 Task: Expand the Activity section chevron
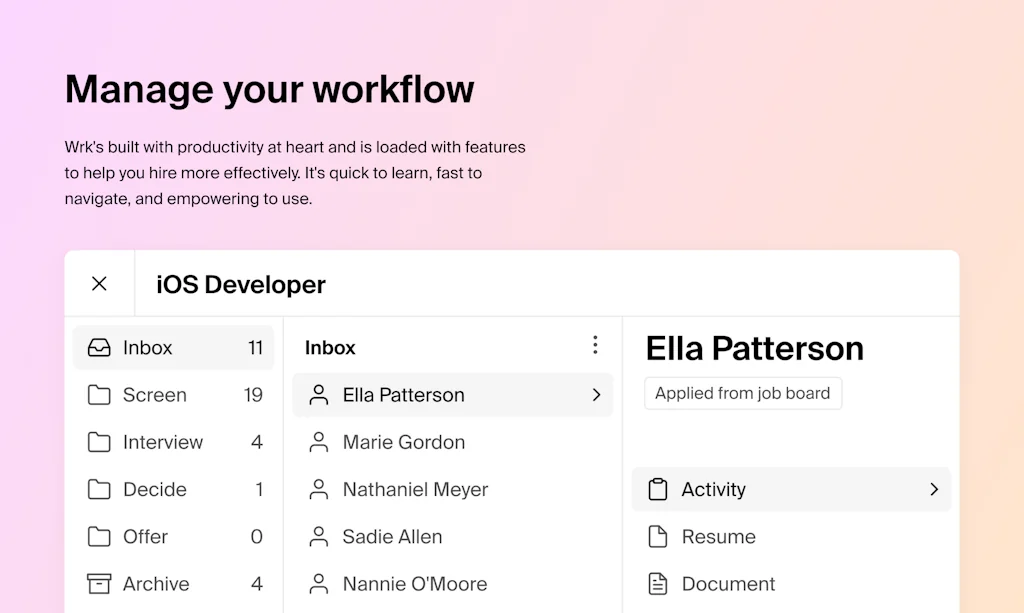click(932, 489)
